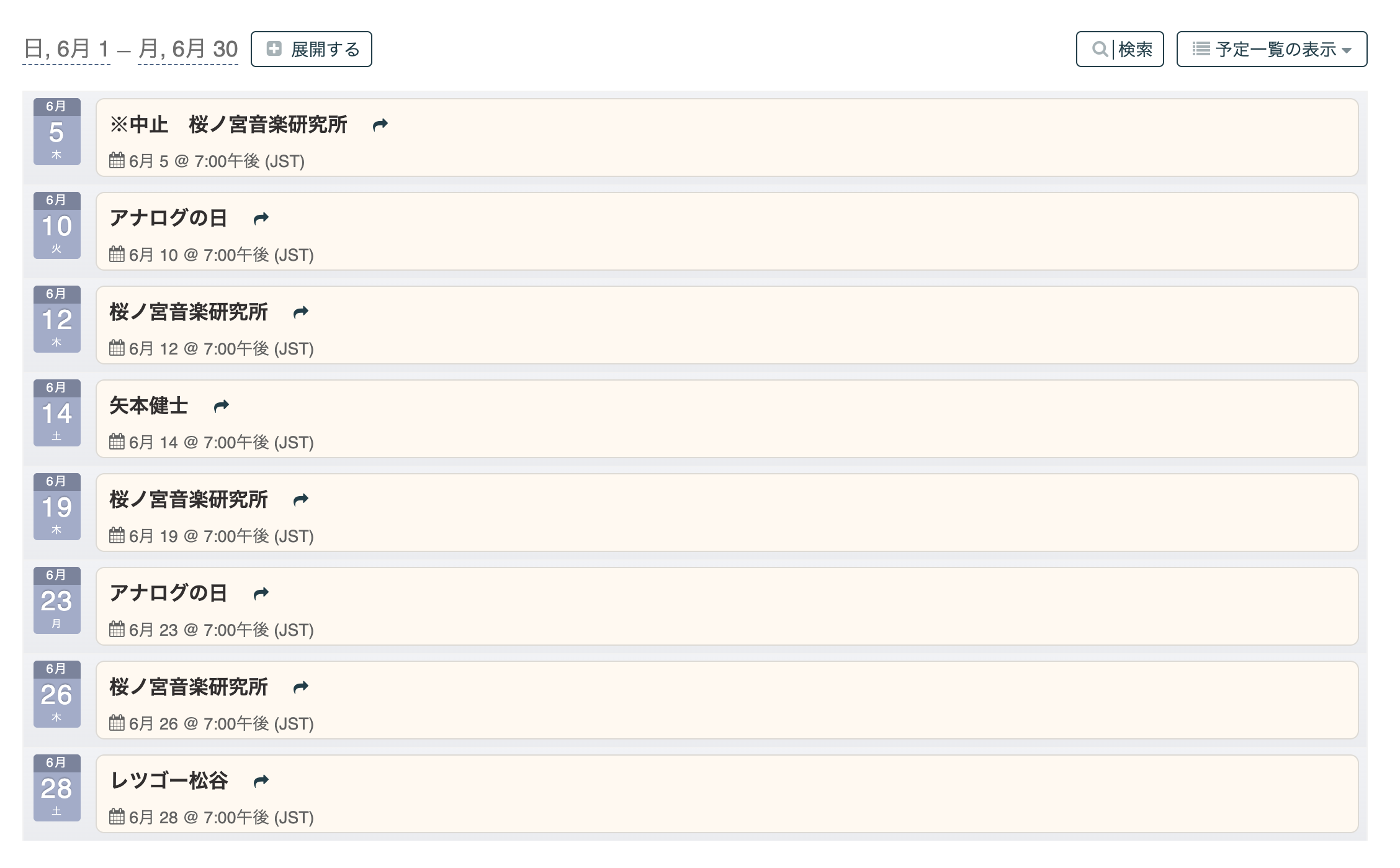Screen dimensions: 1400x868
Task: Select the June 28 date badge
Action: click(x=57, y=788)
